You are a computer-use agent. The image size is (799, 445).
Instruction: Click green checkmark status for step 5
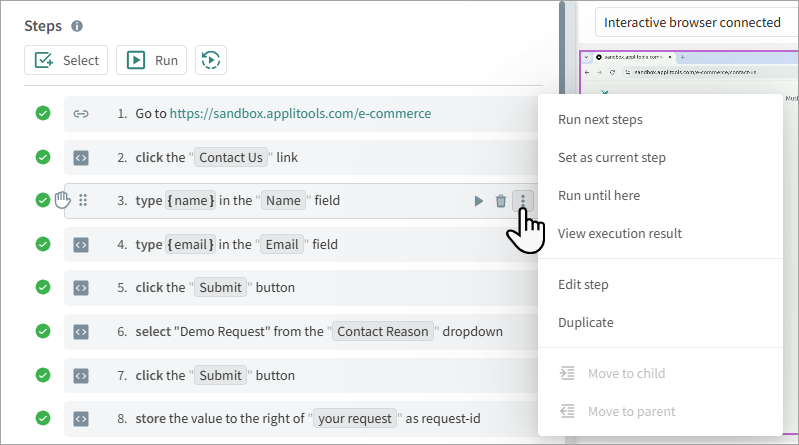point(43,288)
